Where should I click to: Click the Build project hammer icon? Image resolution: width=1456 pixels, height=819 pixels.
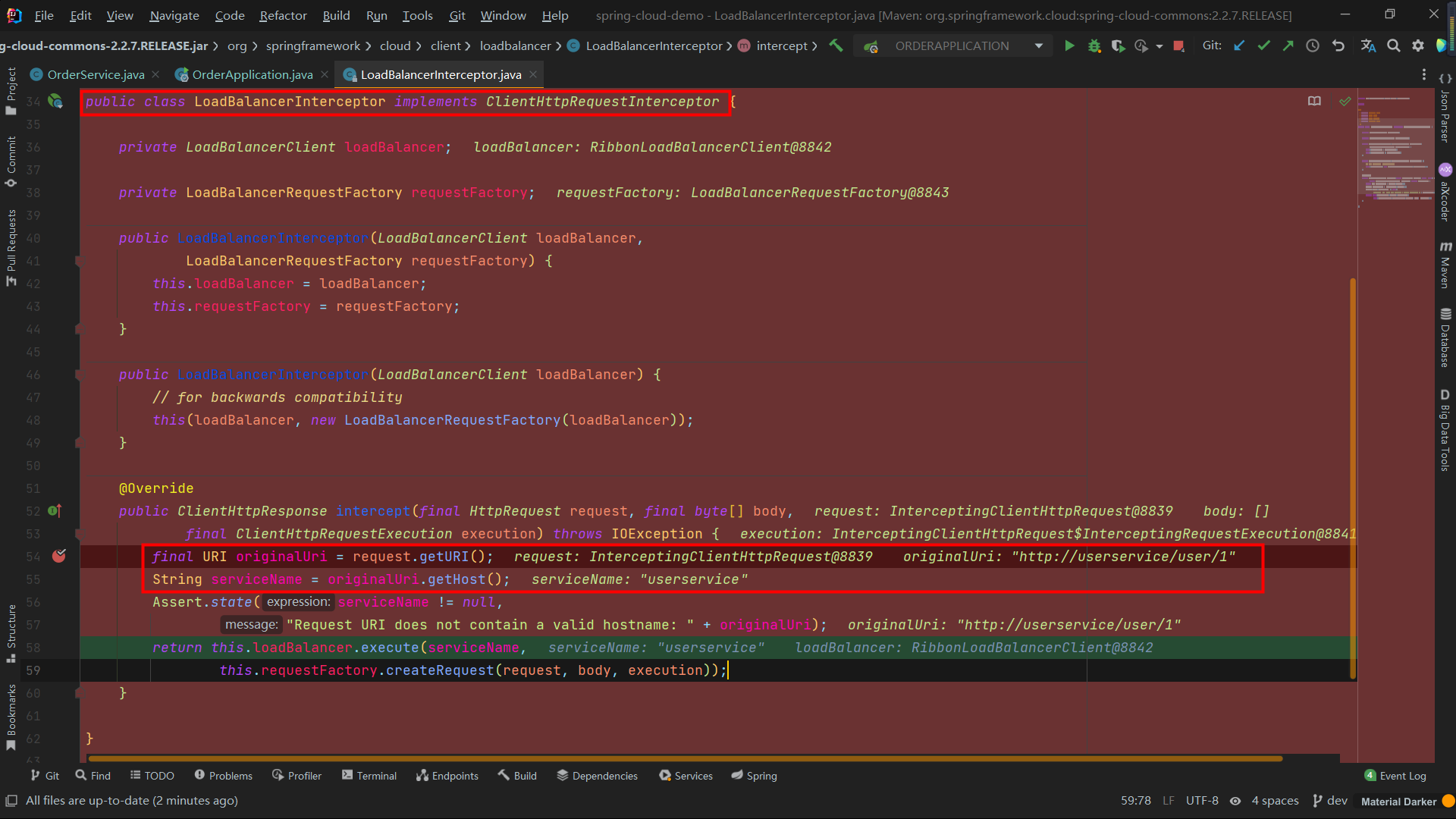[x=836, y=45]
